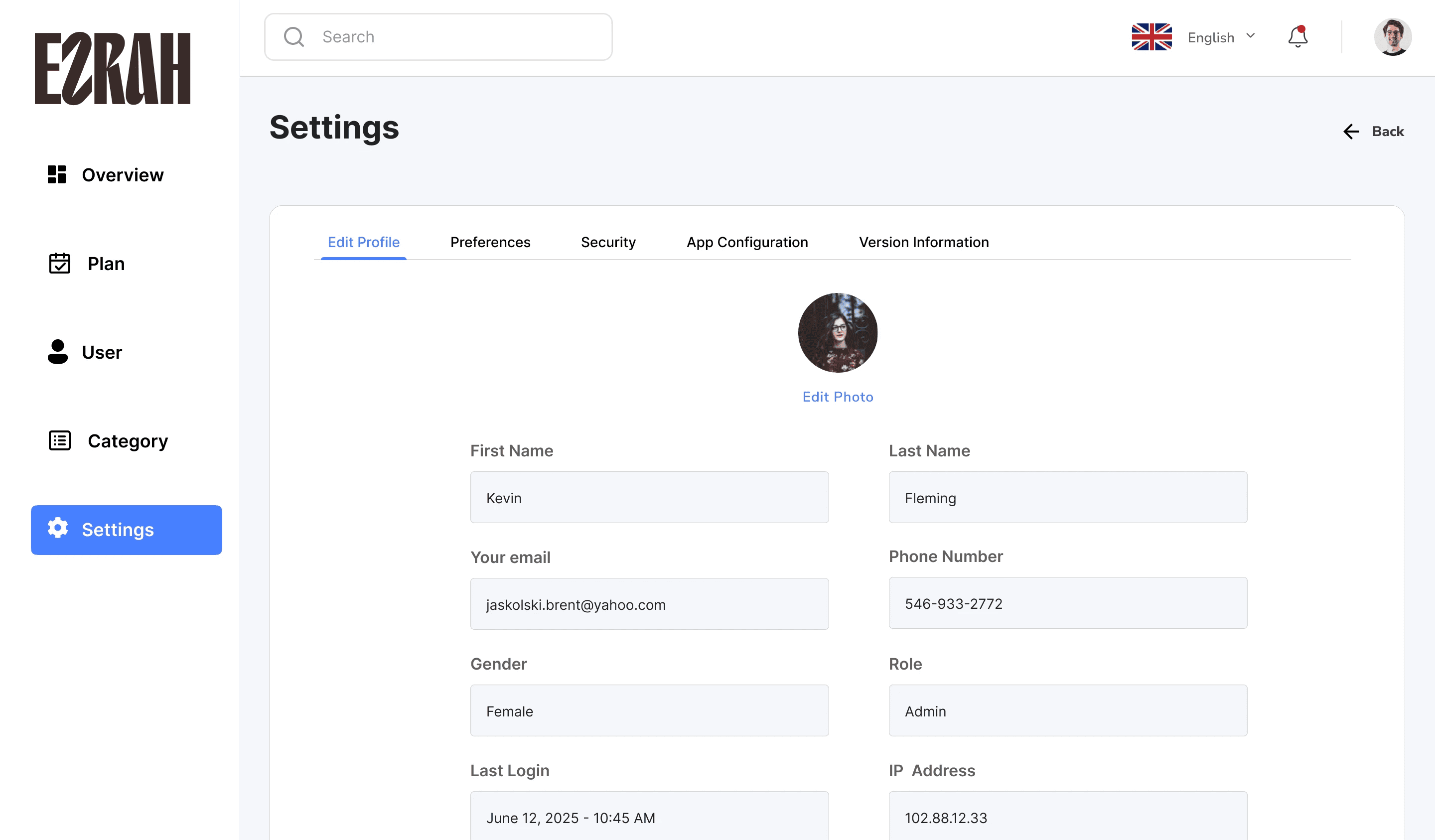Click the Category list icon
Viewport: 1435px width, 840px height.
[x=59, y=440]
